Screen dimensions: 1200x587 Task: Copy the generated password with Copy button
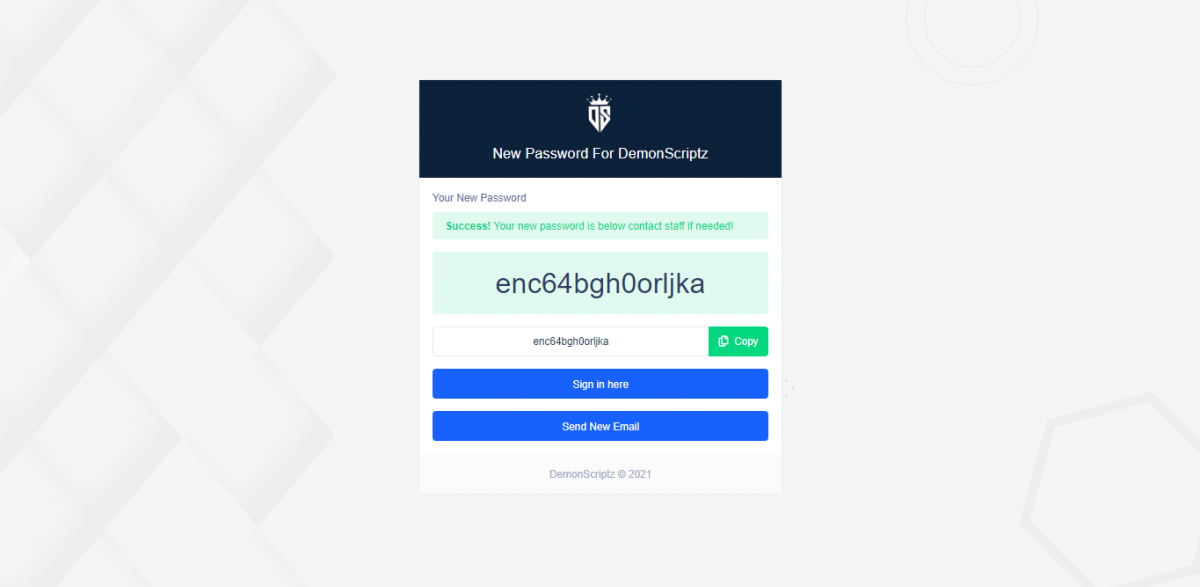(x=738, y=341)
